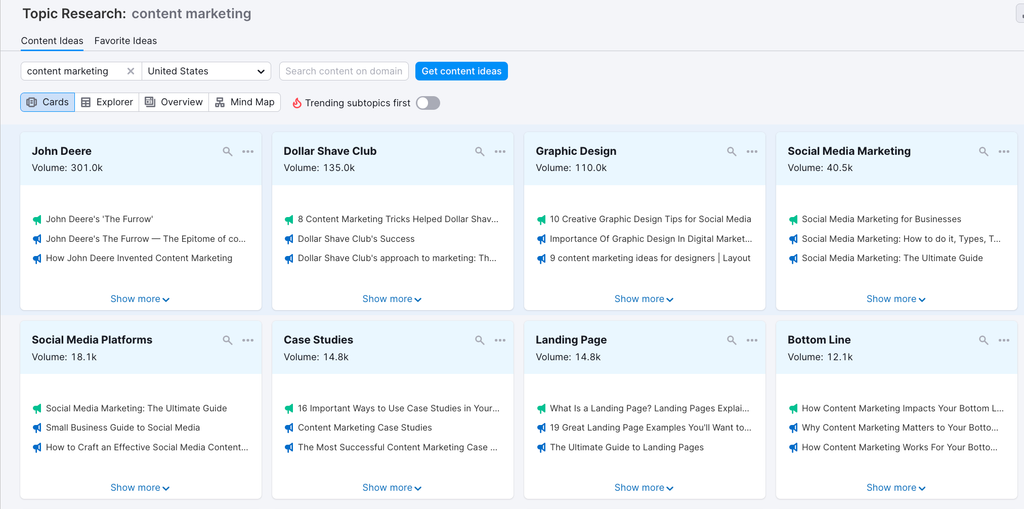1024x509 pixels.
Task: Select the Cards view
Action: (48, 102)
